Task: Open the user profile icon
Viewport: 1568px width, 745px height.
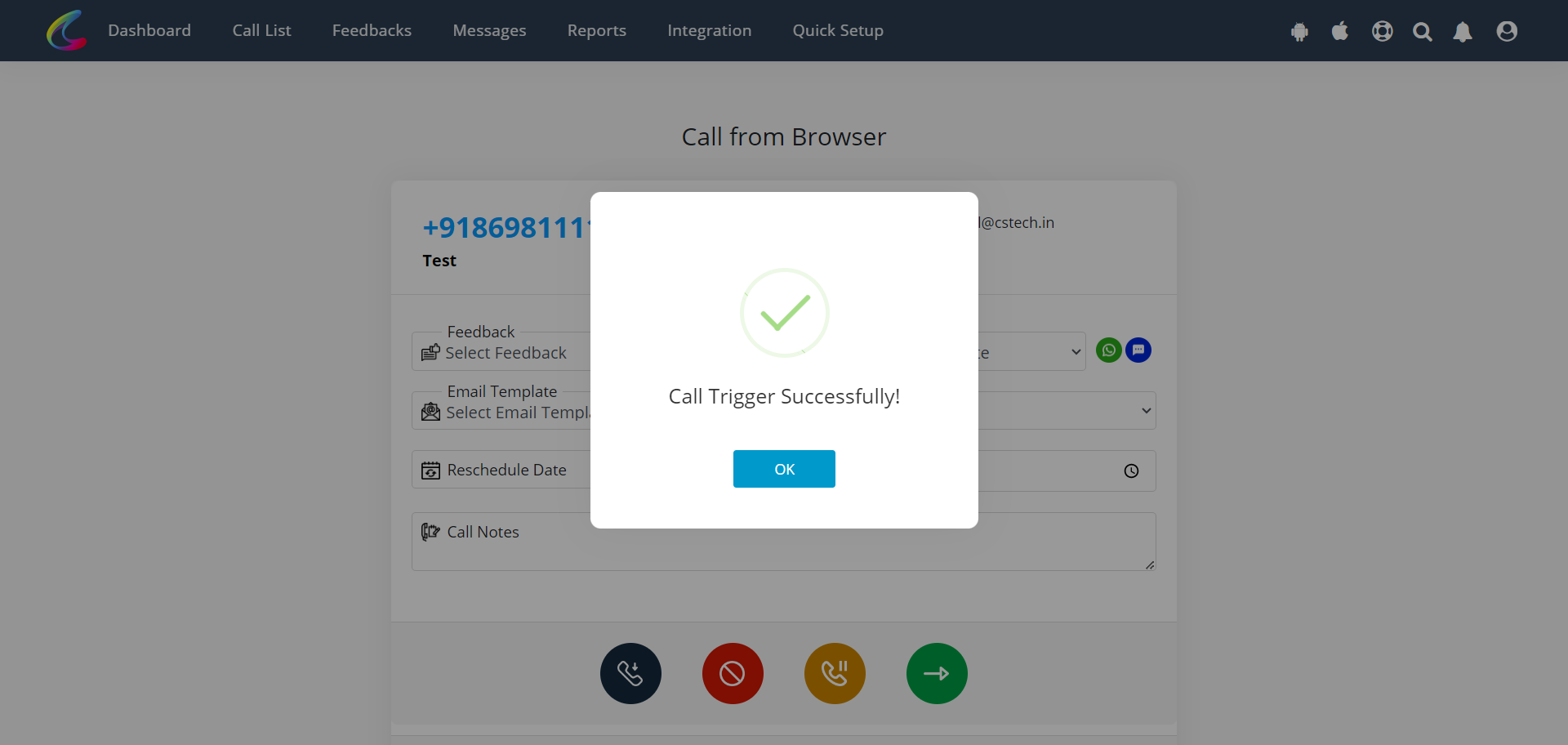Action: (1507, 31)
